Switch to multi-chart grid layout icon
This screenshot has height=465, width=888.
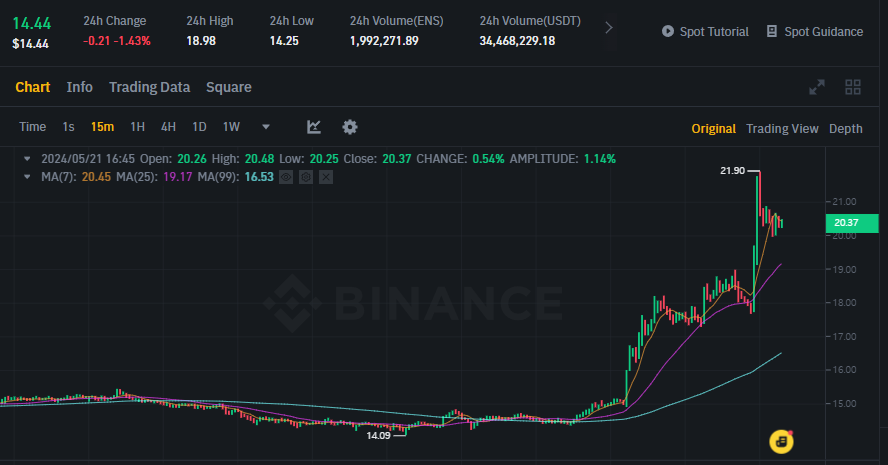tap(852, 87)
